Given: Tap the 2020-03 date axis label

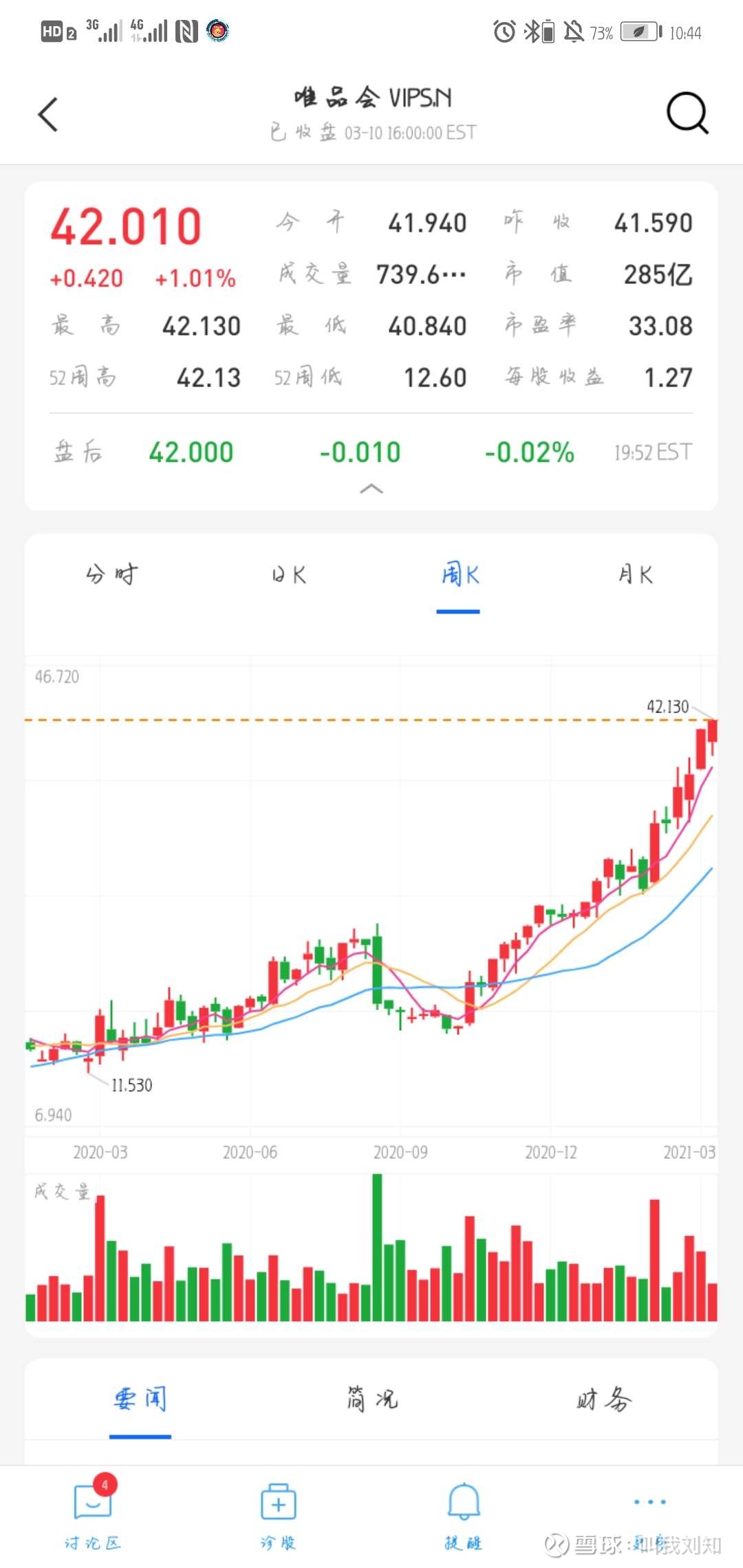Looking at the screenshot, I should point(100,1152).
